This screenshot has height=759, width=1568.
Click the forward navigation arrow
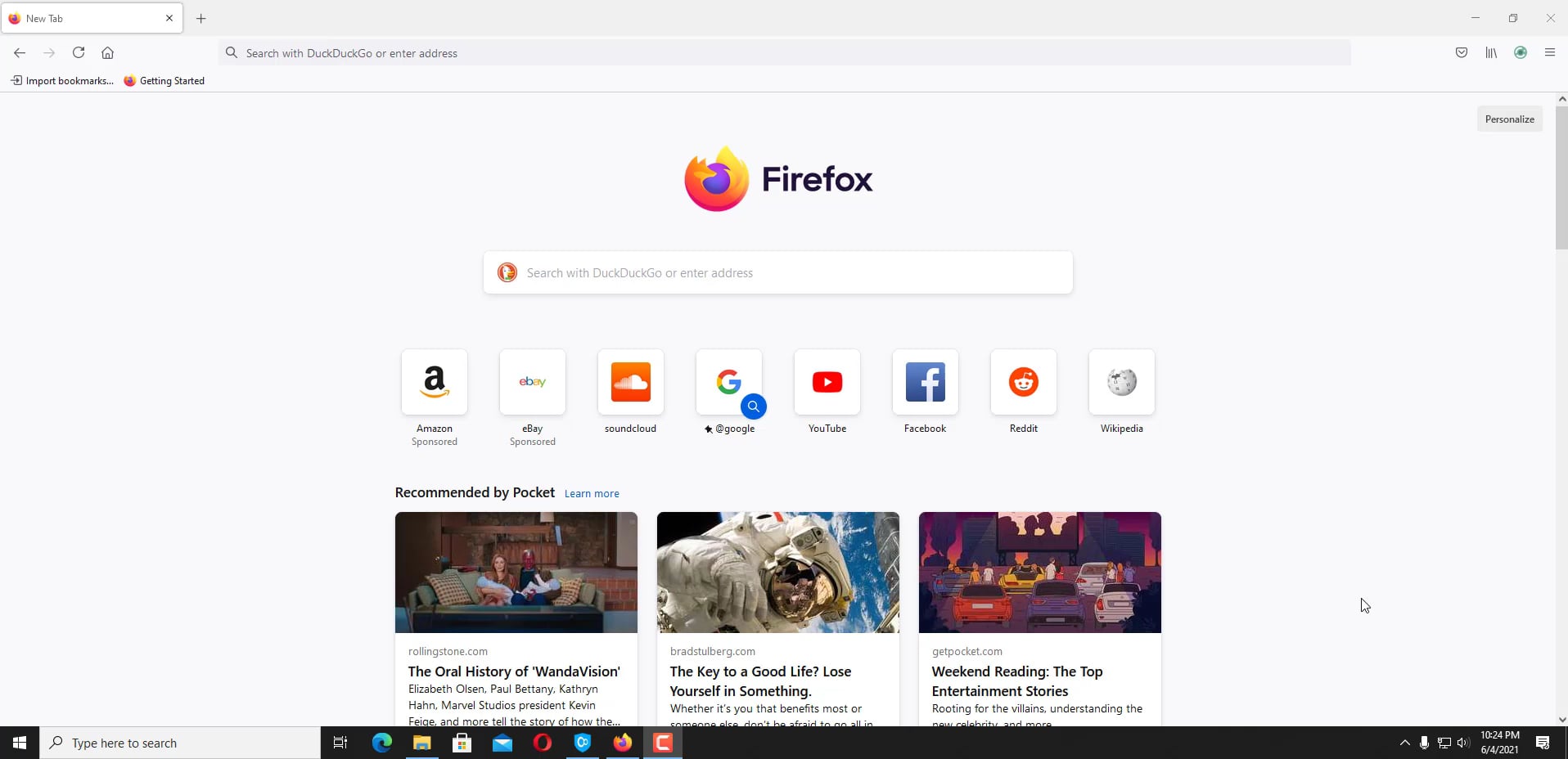49,53
